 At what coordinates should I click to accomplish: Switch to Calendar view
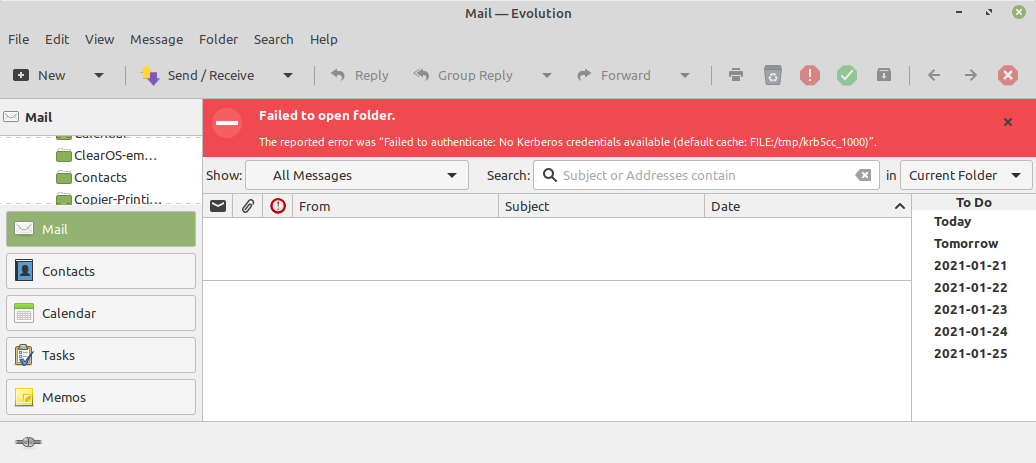101,313
